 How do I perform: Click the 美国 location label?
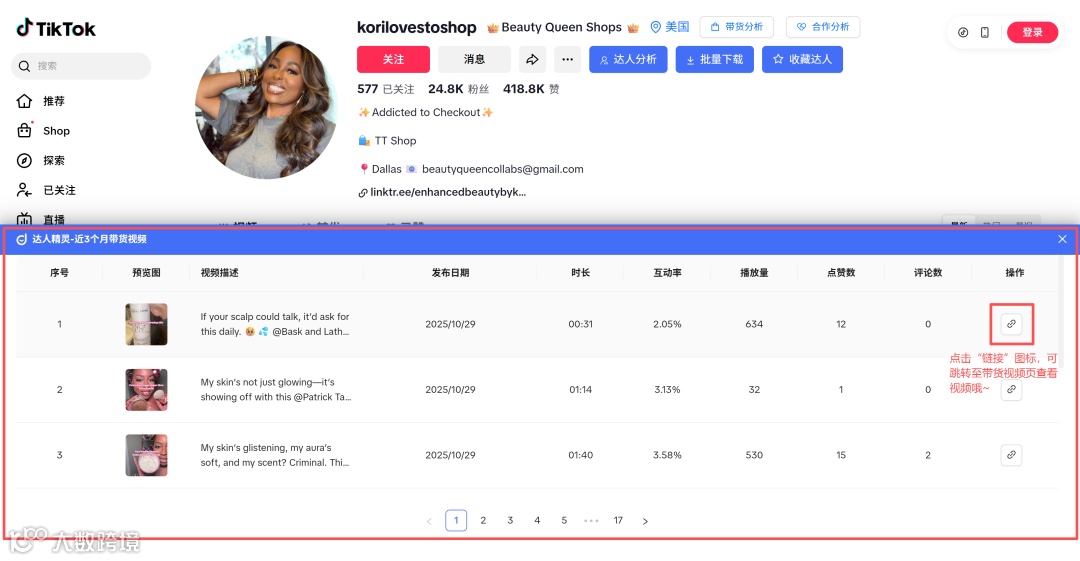point(670,27)
